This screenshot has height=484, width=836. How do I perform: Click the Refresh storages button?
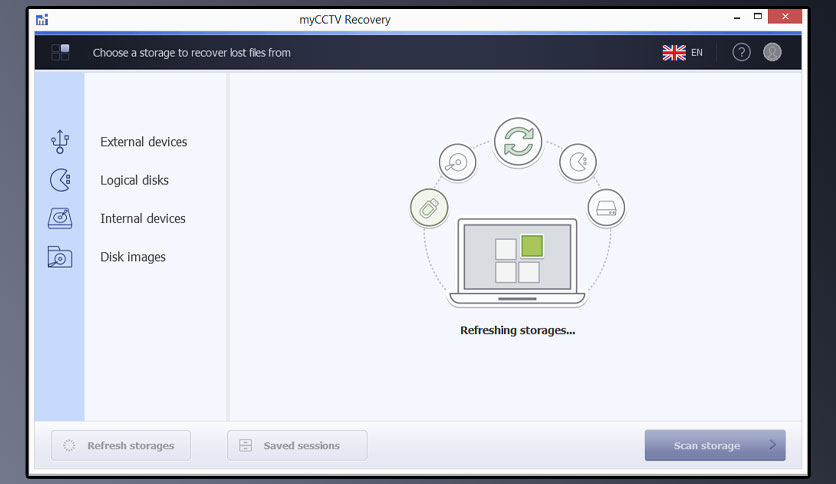(x=121, y=446)
